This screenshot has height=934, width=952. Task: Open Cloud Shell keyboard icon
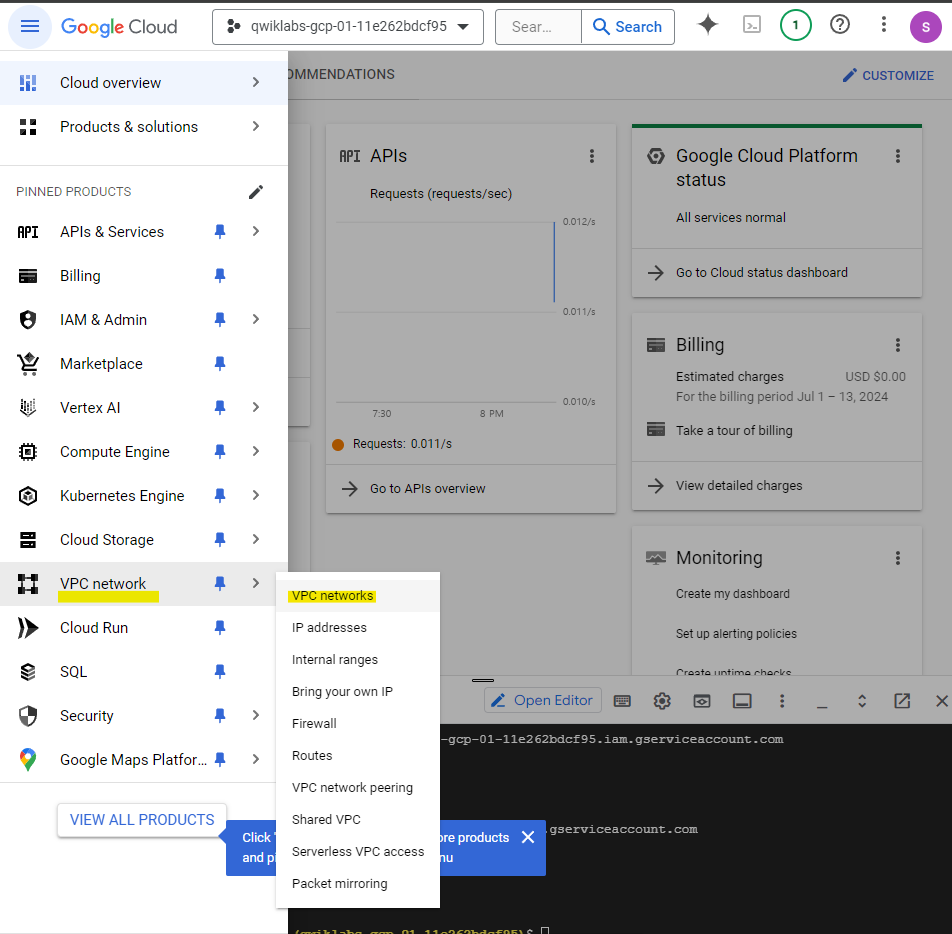click(x=622, y=701)
